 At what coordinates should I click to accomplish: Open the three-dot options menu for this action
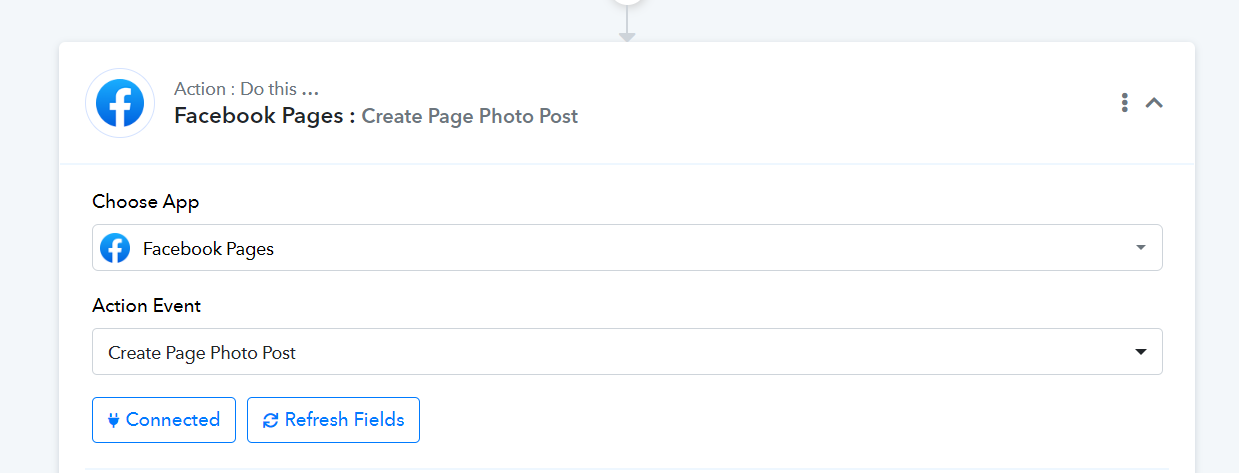(x=1125, y=102)
